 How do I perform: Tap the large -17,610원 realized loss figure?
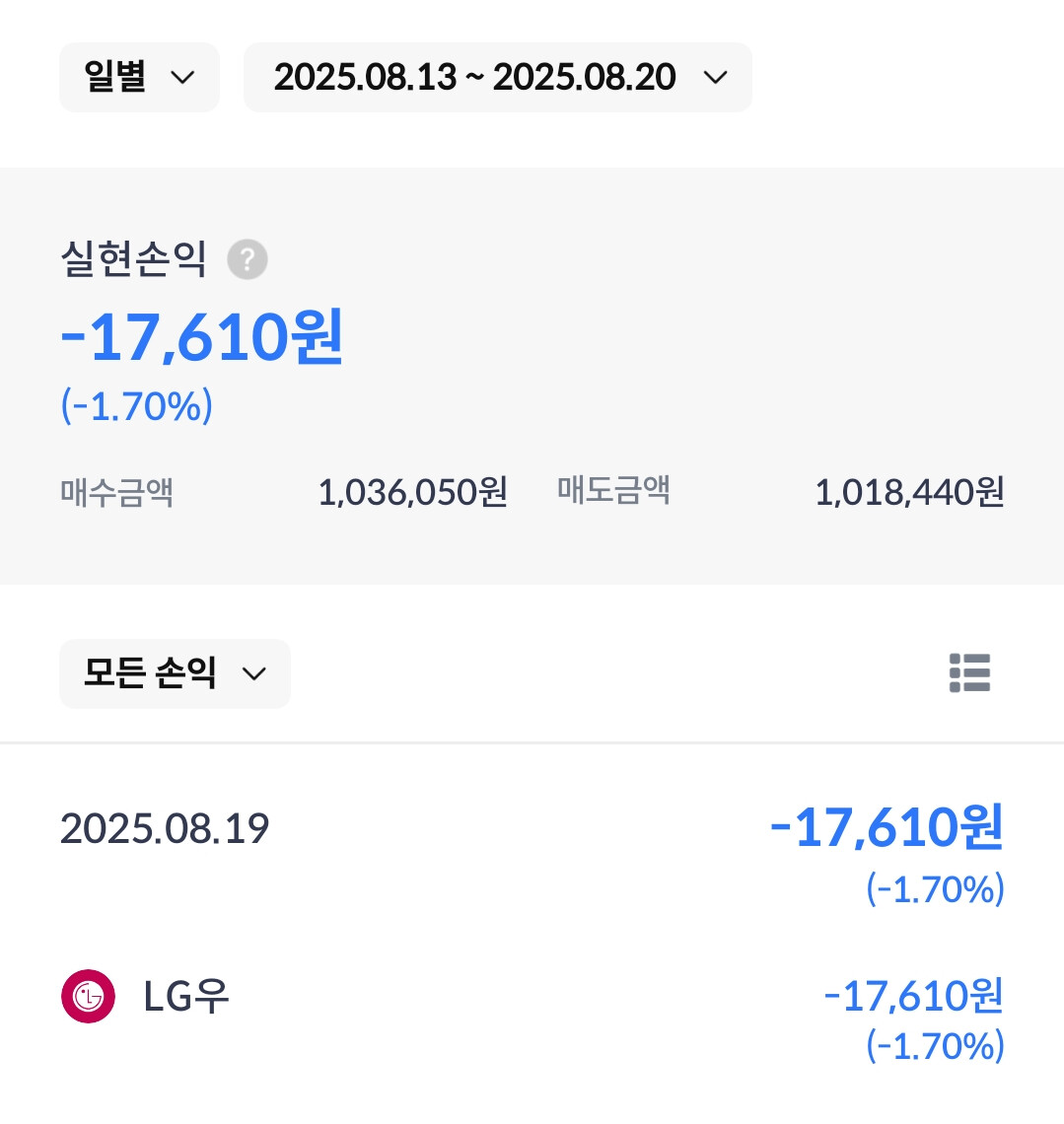tap(202, 337)
